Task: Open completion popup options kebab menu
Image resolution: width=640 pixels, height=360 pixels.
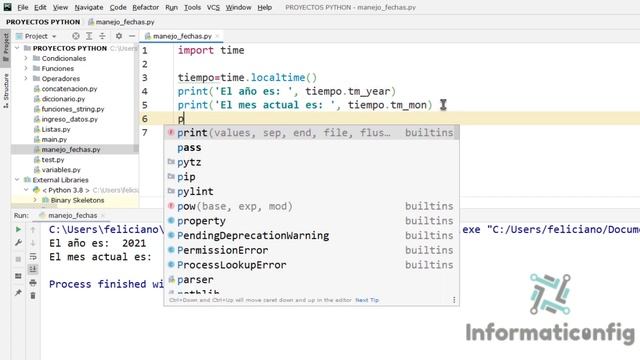Action: [x=454, y=300]
